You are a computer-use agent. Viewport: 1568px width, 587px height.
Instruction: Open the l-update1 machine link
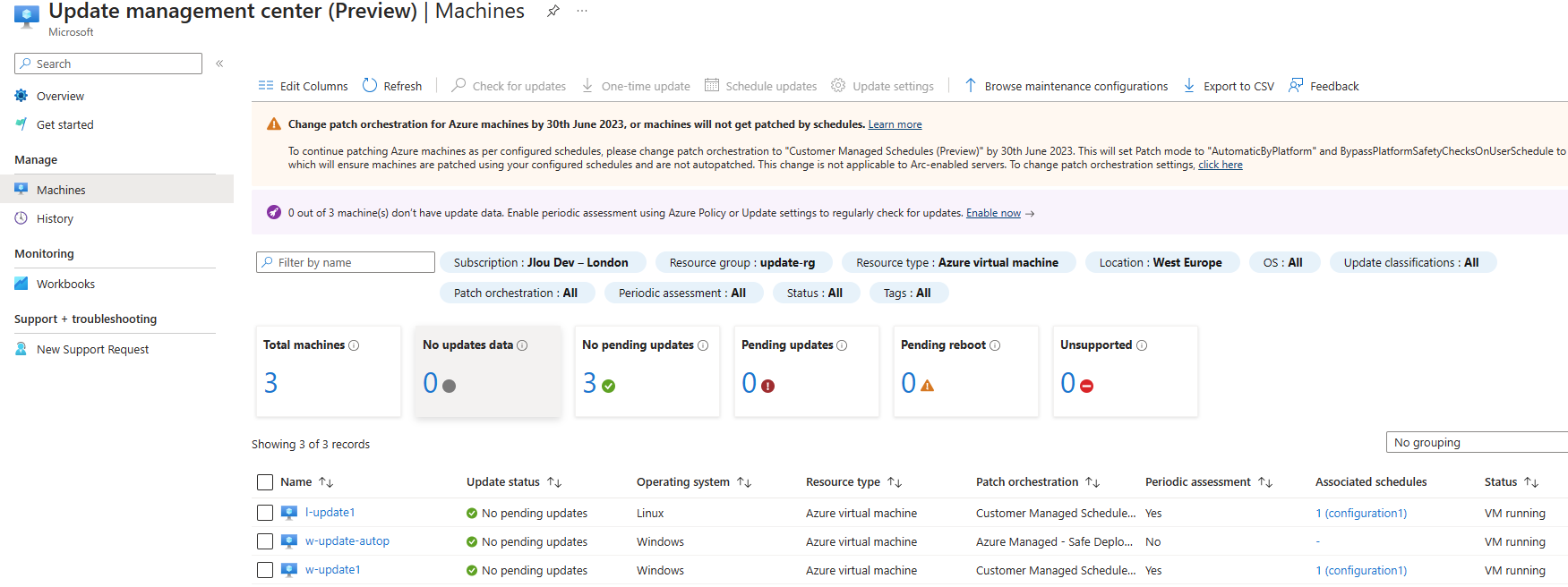330,513
